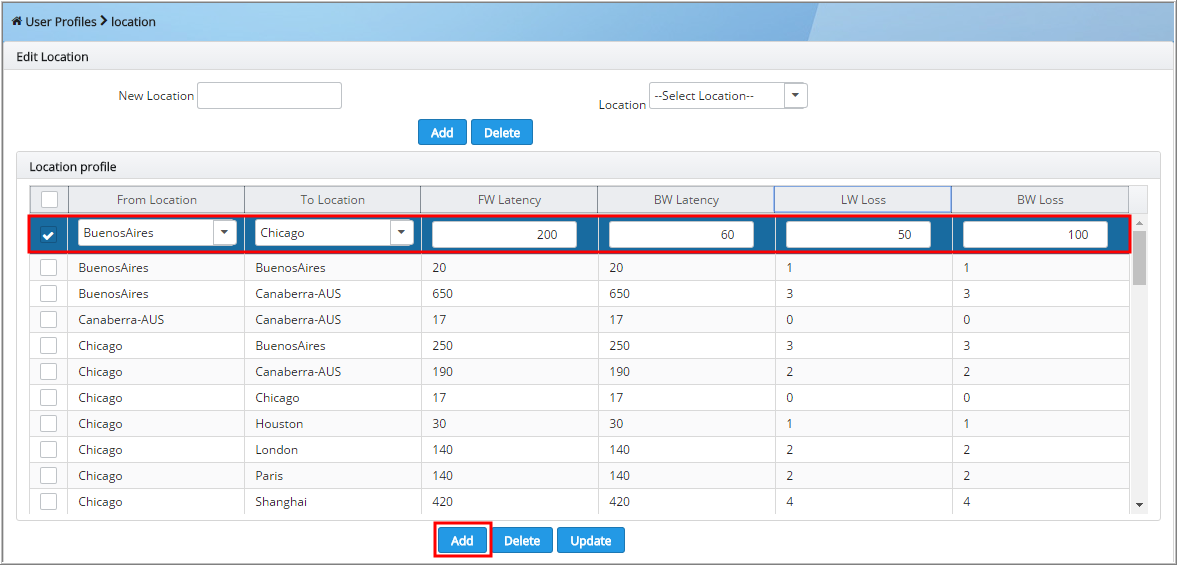Edit FW Latency field with value 200
The width and height of the screenshot is (1177, 565).
tap(504, 234)
